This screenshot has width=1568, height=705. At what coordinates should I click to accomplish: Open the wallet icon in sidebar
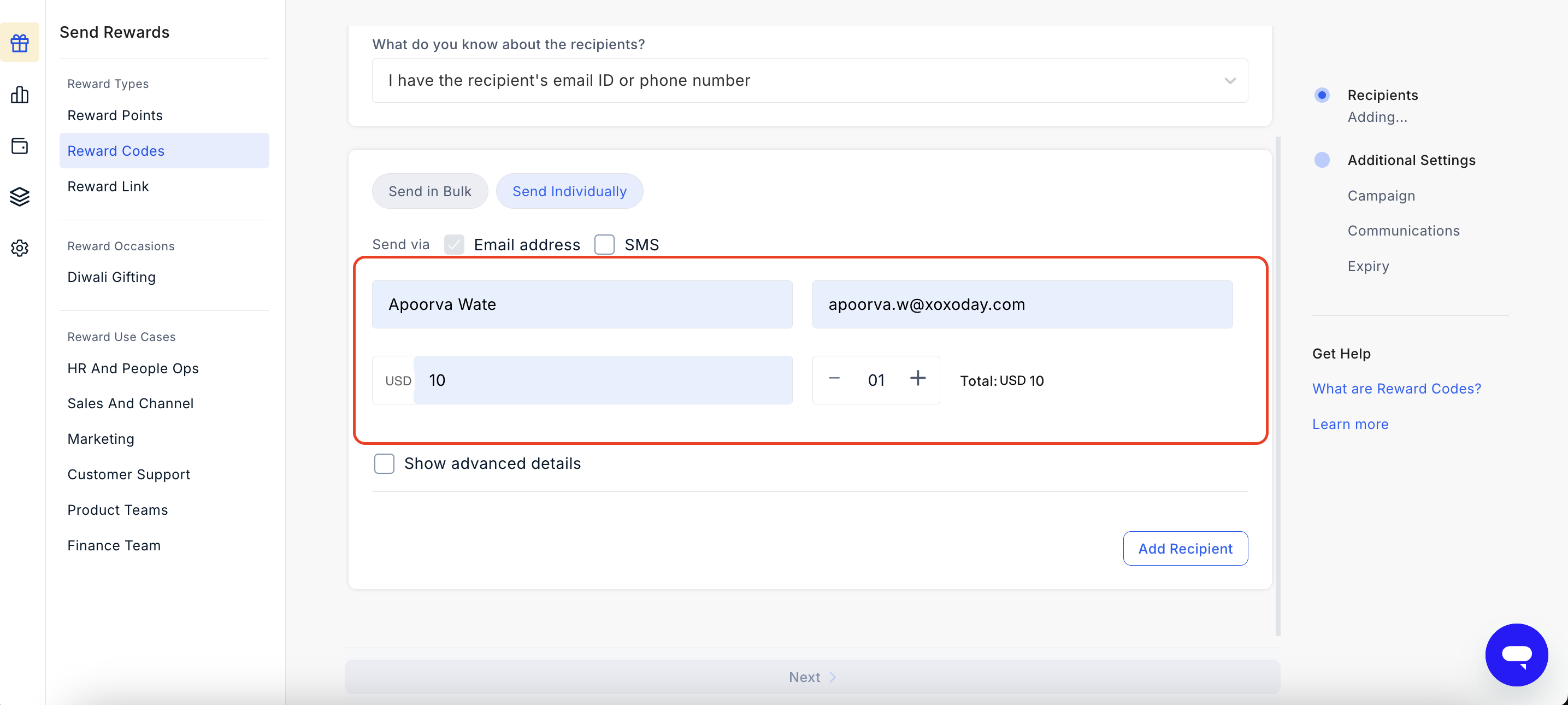(20, 146)
